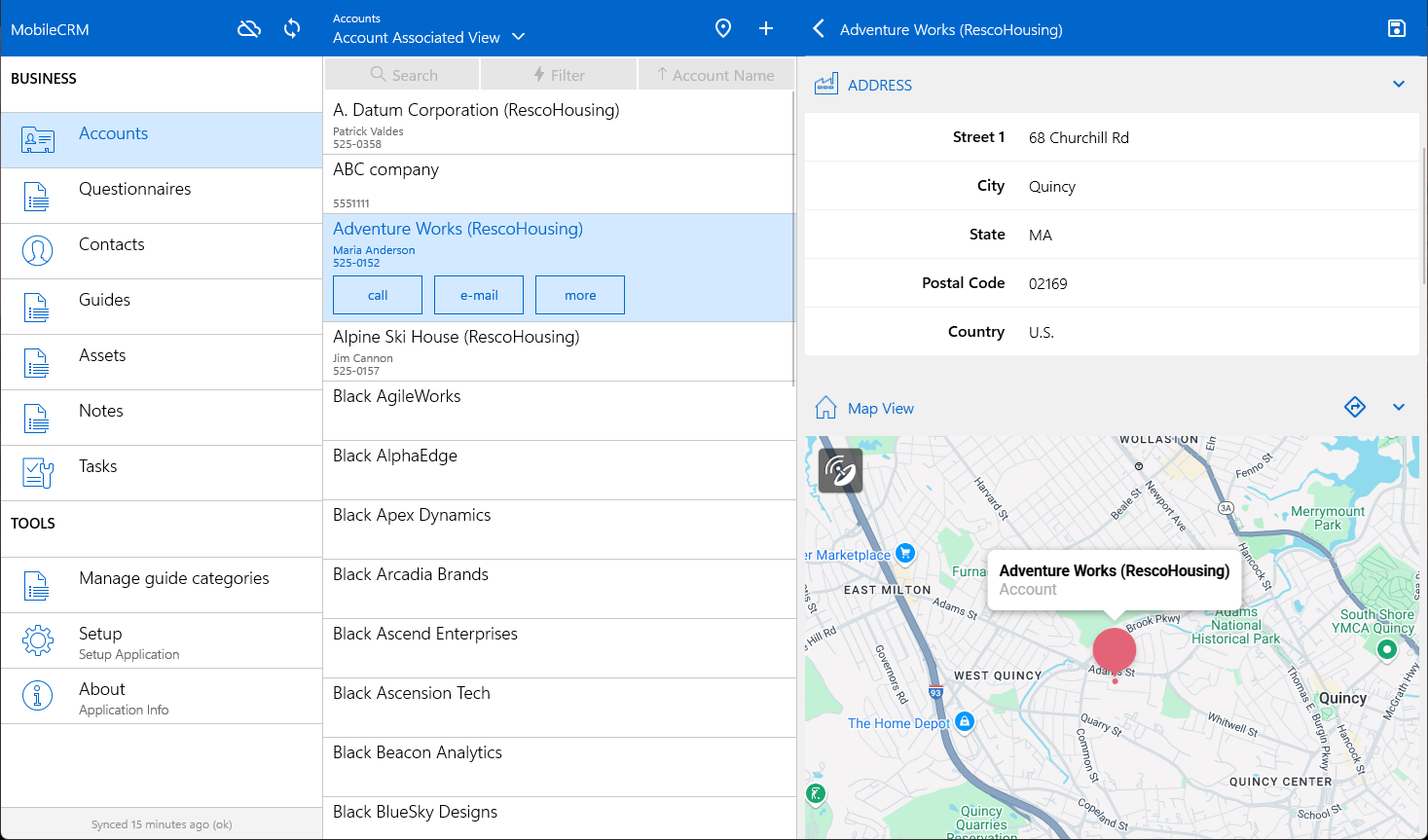This screenshot has width=1428, height=840.
Task: Click the Adventure Works map popup
Action: 1115,580
